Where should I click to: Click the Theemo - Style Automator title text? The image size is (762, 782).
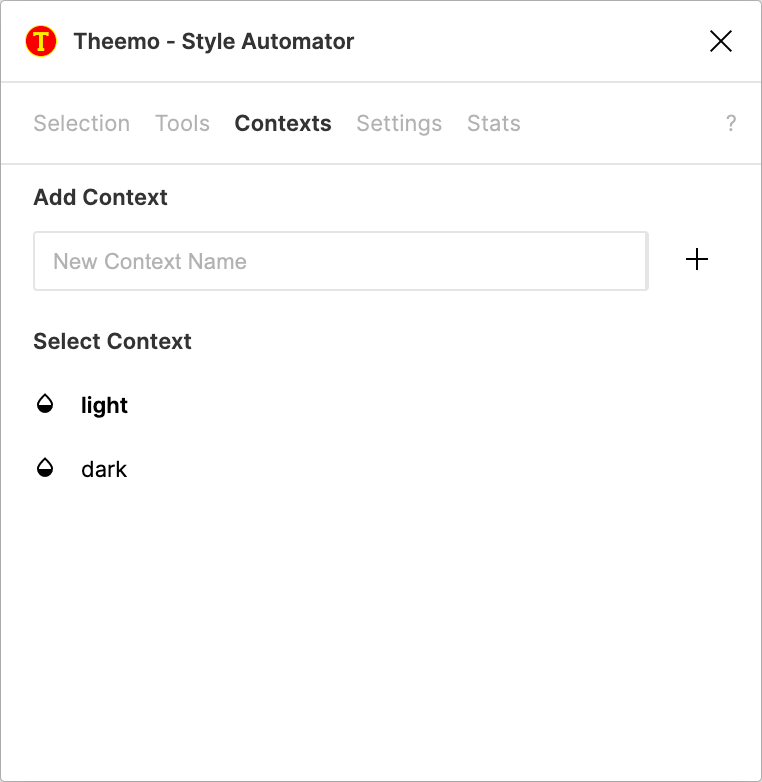[x=214, y=41]
